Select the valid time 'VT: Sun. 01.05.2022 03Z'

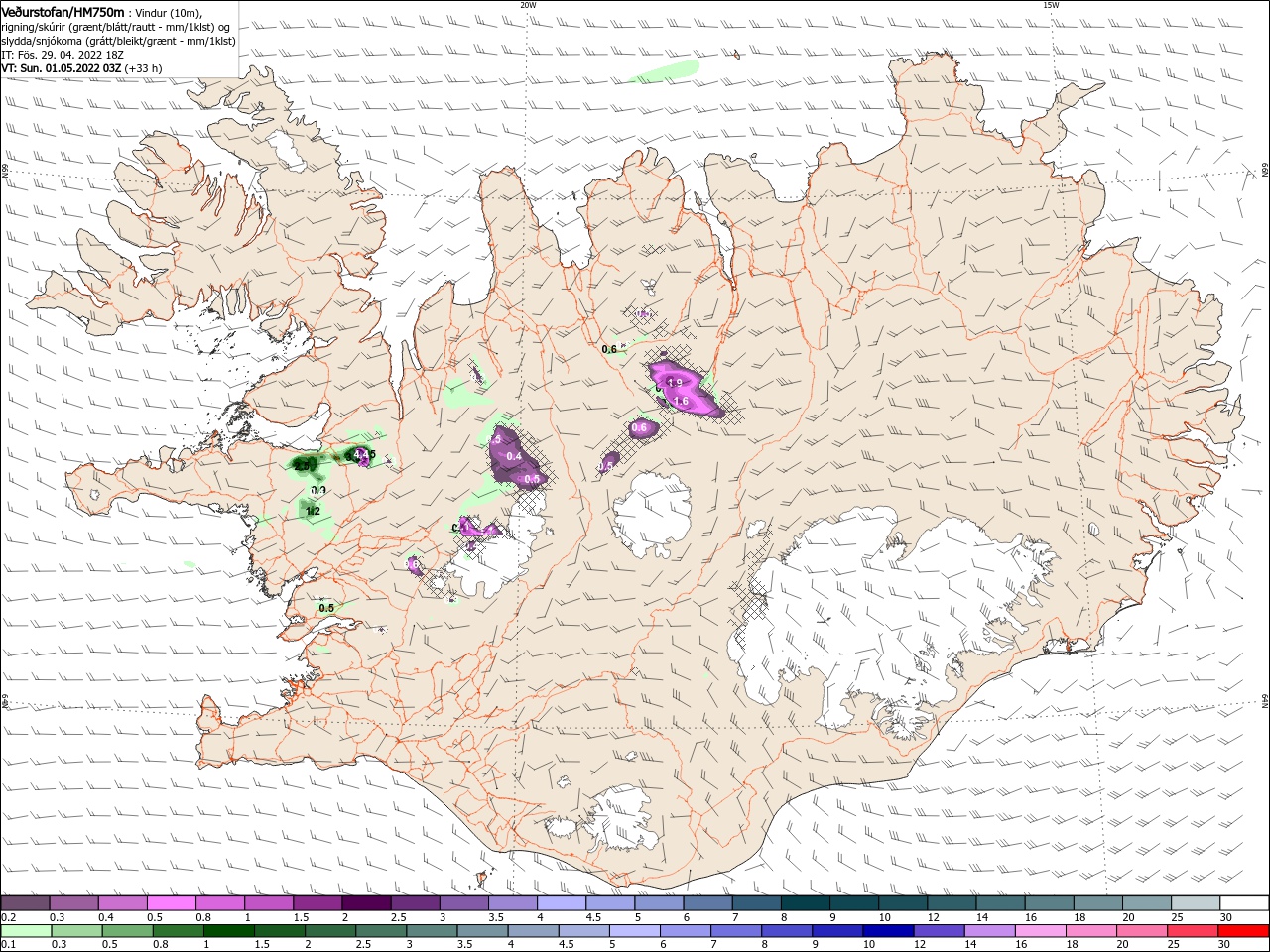coord(62,68)
